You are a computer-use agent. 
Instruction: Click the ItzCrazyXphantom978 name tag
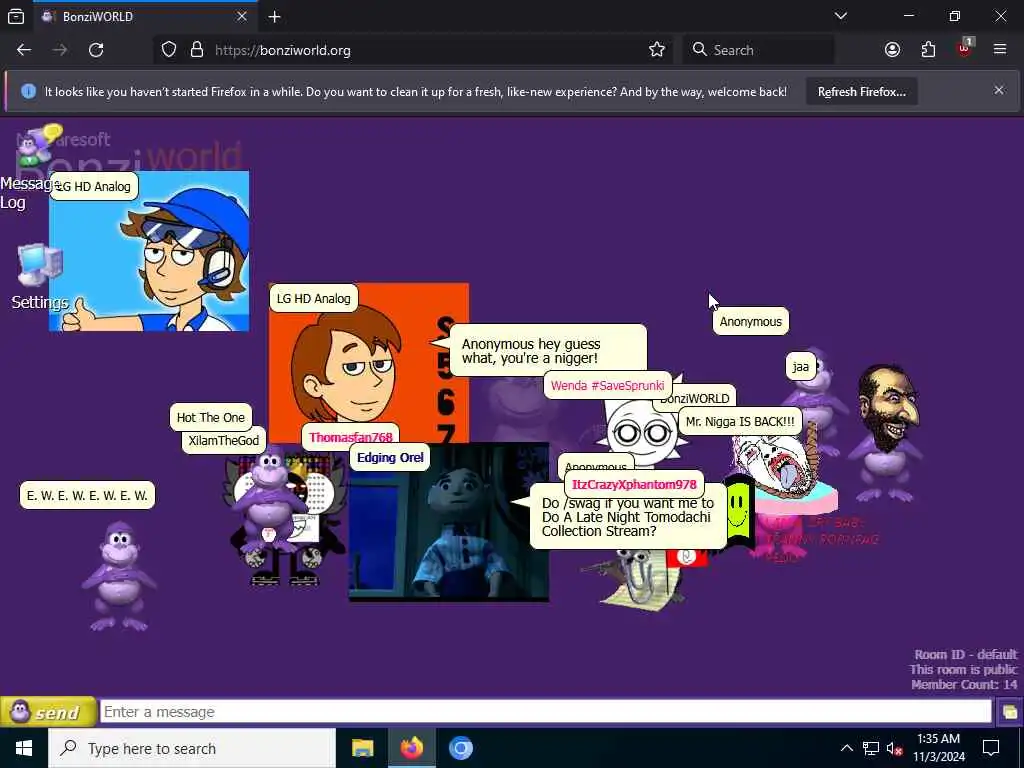pyautogui.click(x=634, y=485)
